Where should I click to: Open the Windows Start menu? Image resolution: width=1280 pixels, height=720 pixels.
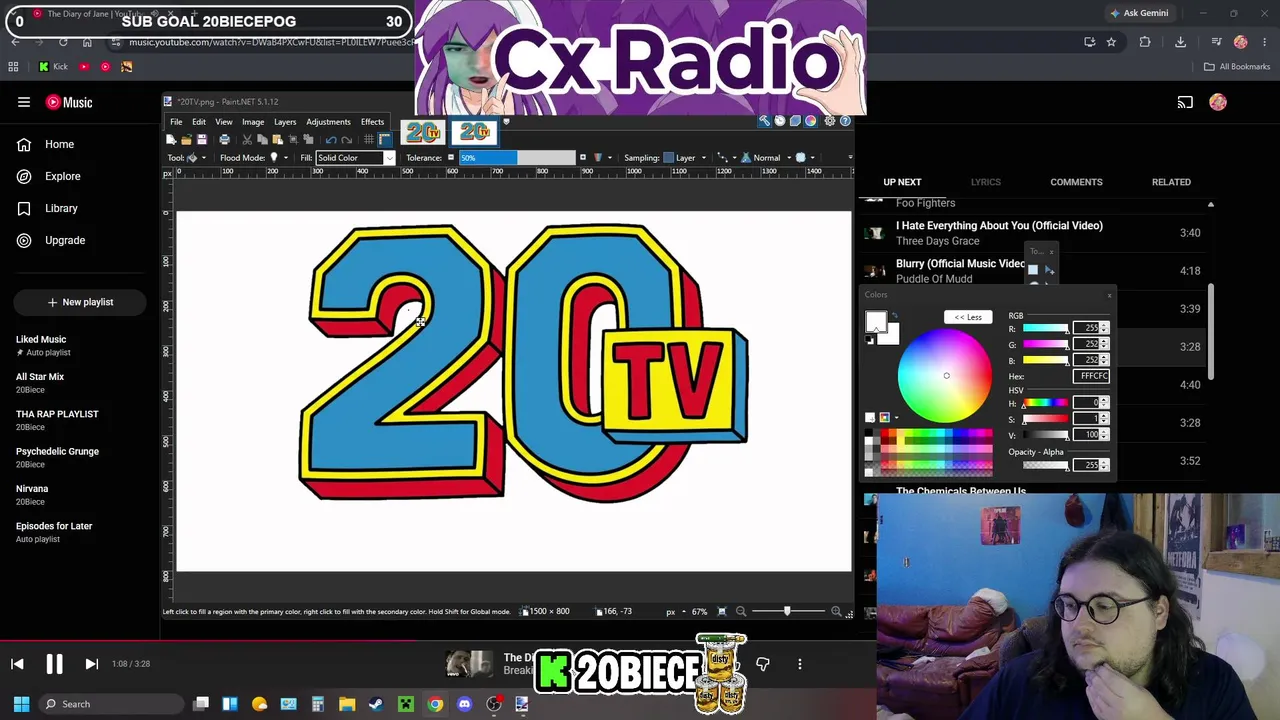pos(21,704)
